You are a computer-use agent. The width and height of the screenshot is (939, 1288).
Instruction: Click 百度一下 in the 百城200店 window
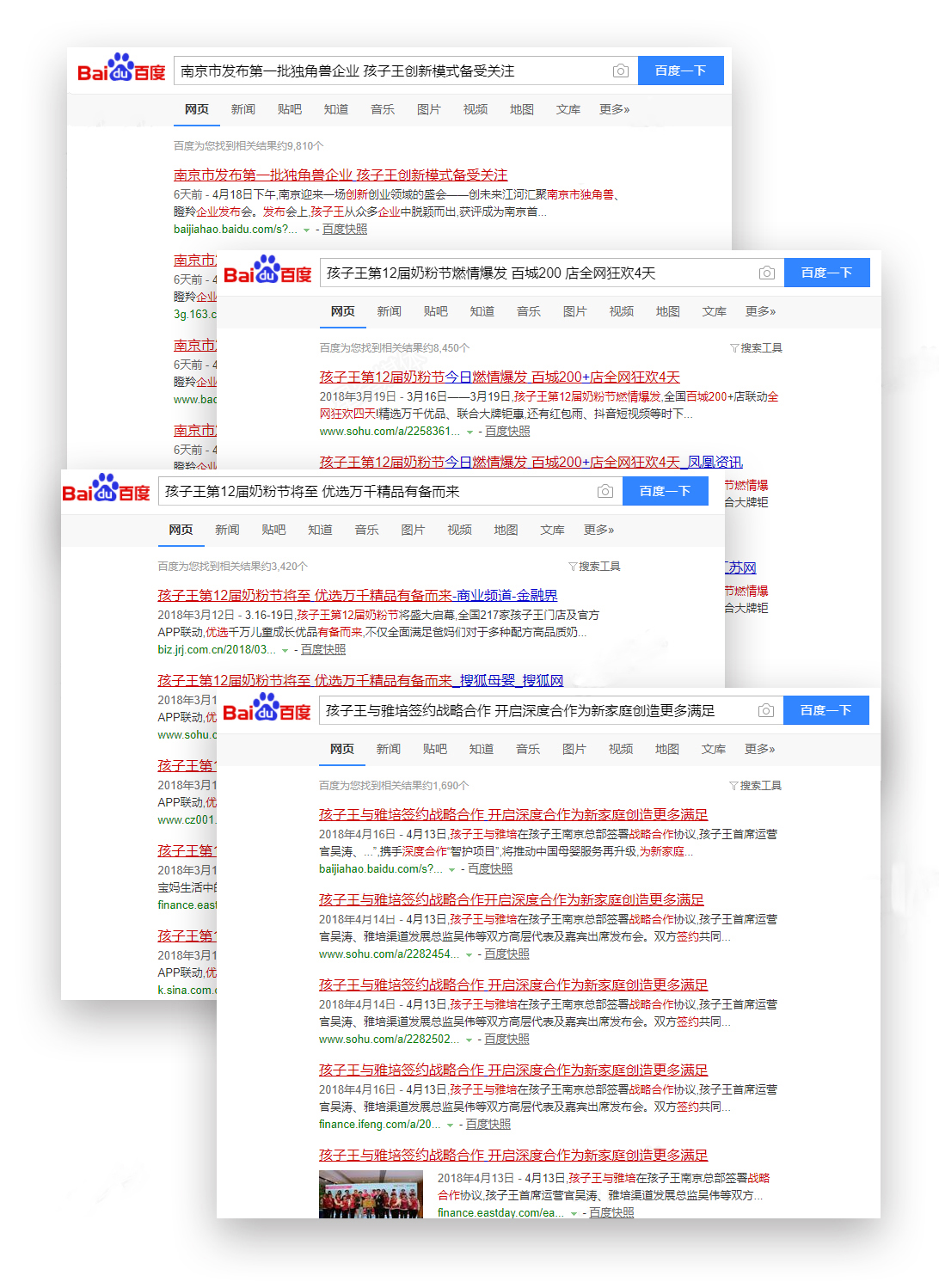click(826, 273)
